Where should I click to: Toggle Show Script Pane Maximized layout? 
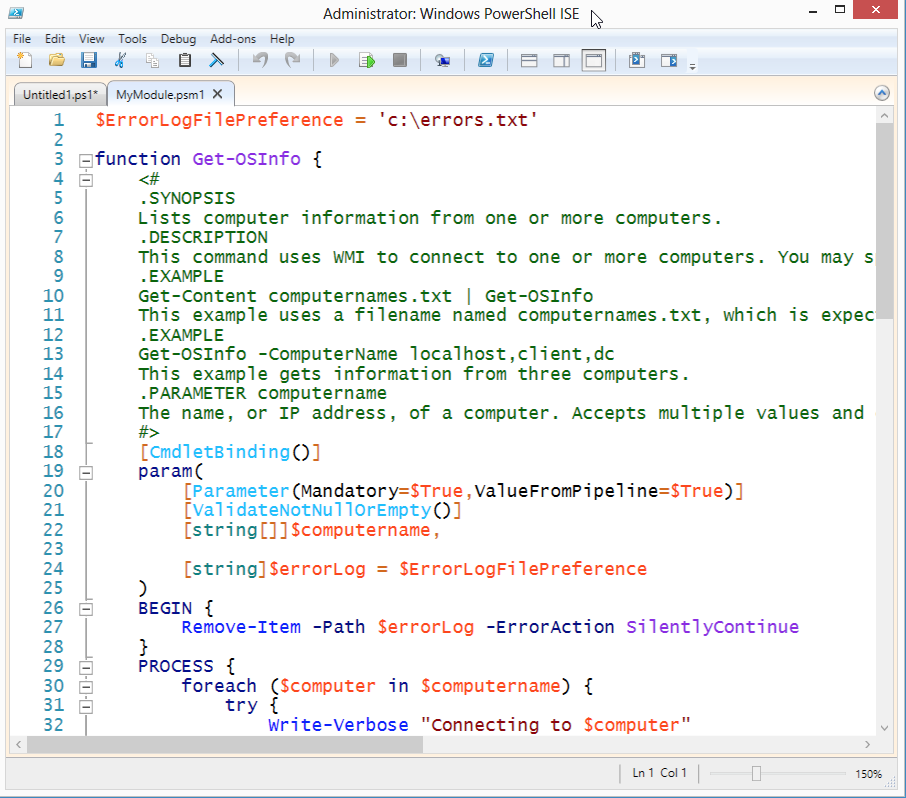(594, 61)
